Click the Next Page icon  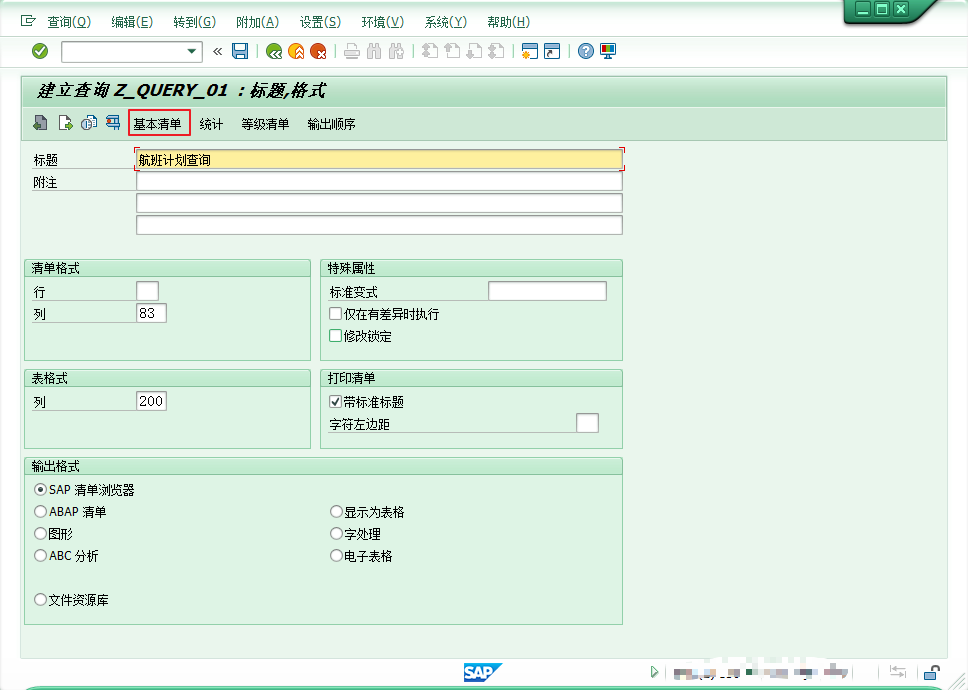(x=474, y=51)
